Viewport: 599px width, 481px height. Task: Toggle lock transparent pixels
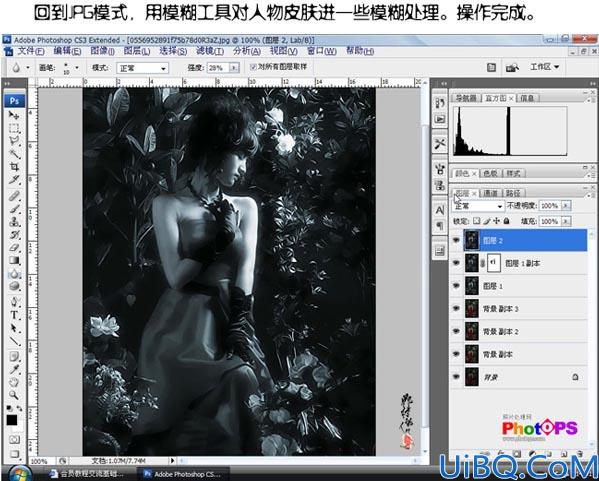476,221
